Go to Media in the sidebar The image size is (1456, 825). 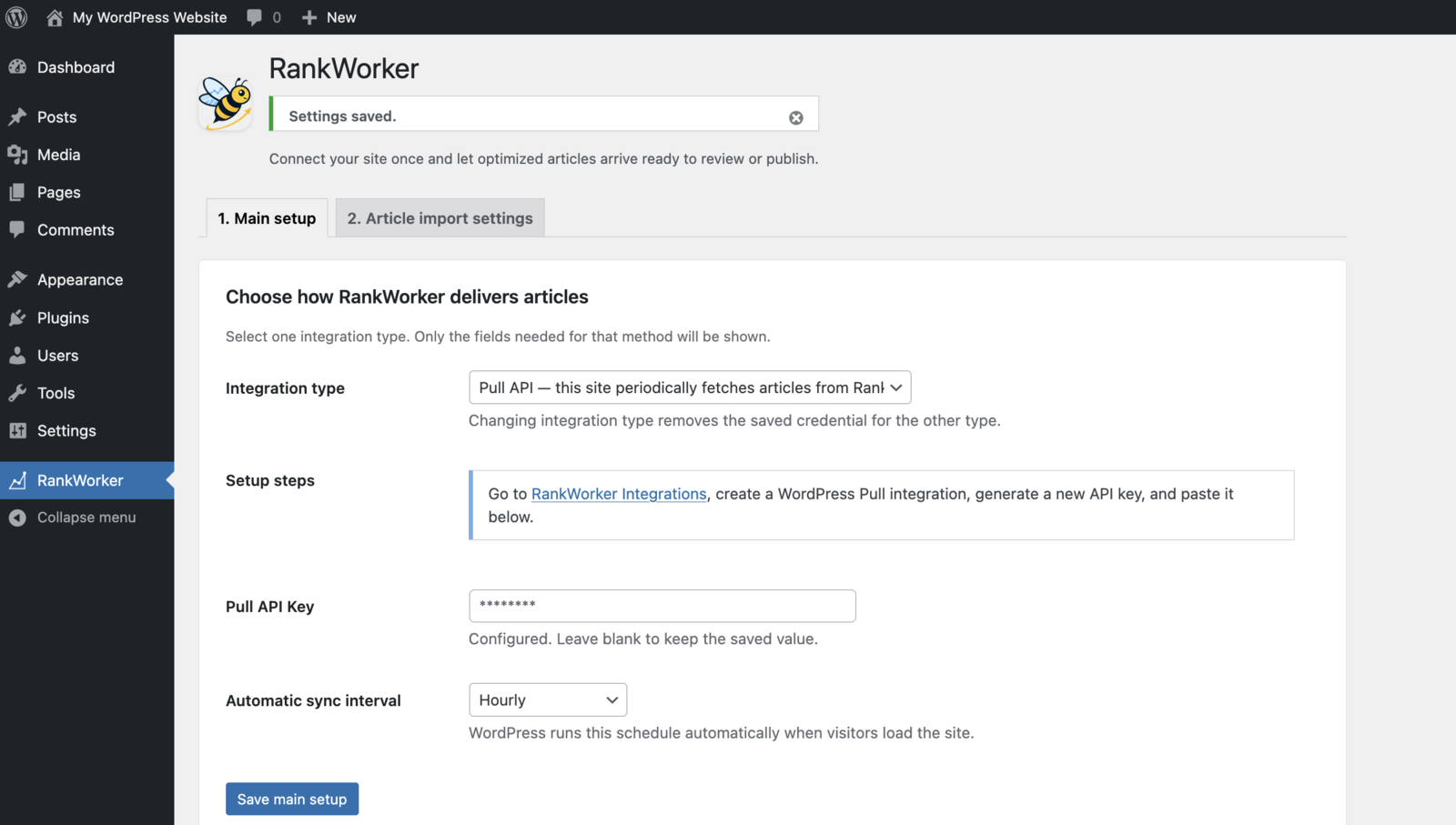pos(58,155)
